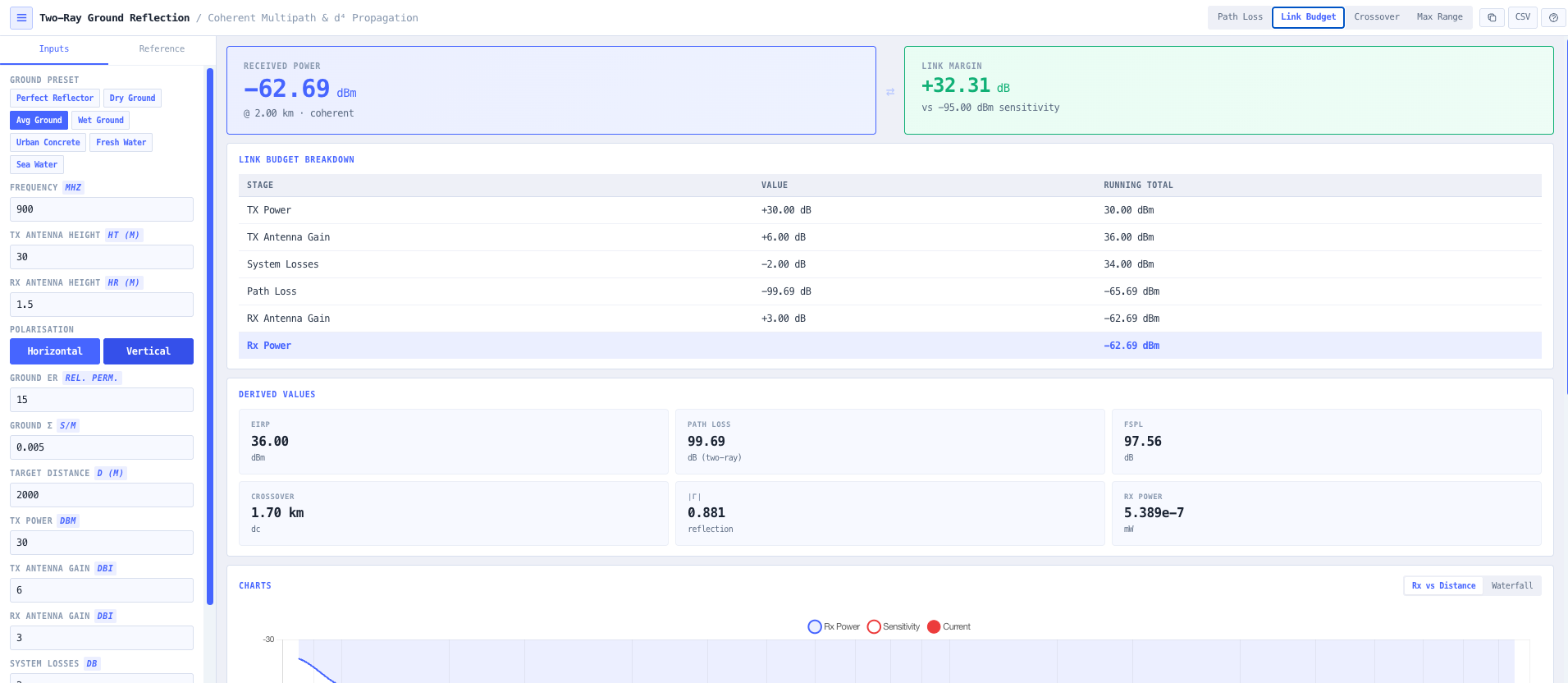Choose the Perfect Reflector ground preset
The width and height of the screenshot is (1568, 683).
[55, 99]
